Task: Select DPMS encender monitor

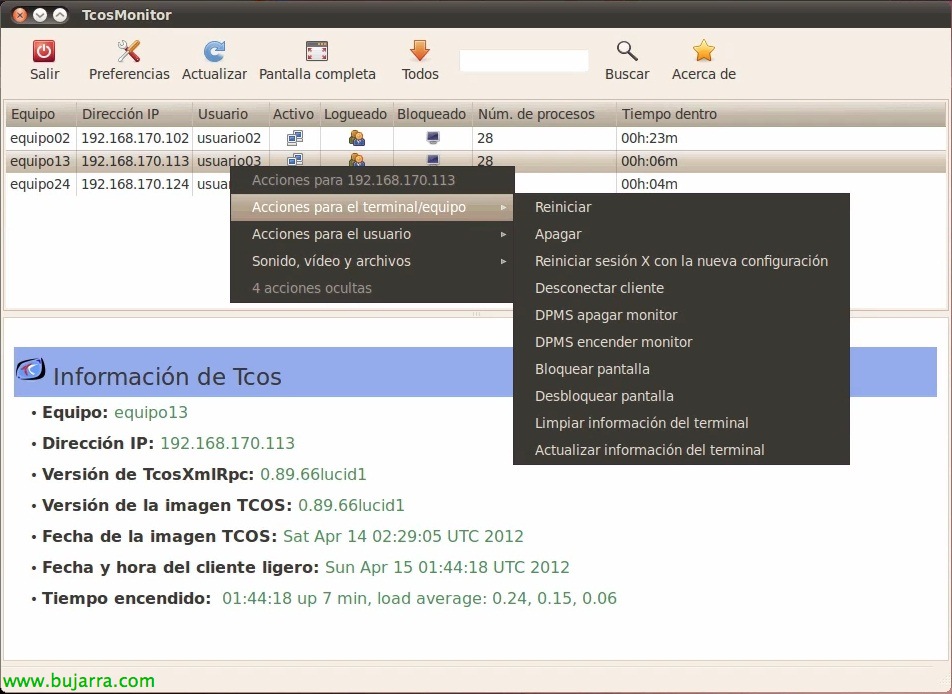Action: coord(681,342)
